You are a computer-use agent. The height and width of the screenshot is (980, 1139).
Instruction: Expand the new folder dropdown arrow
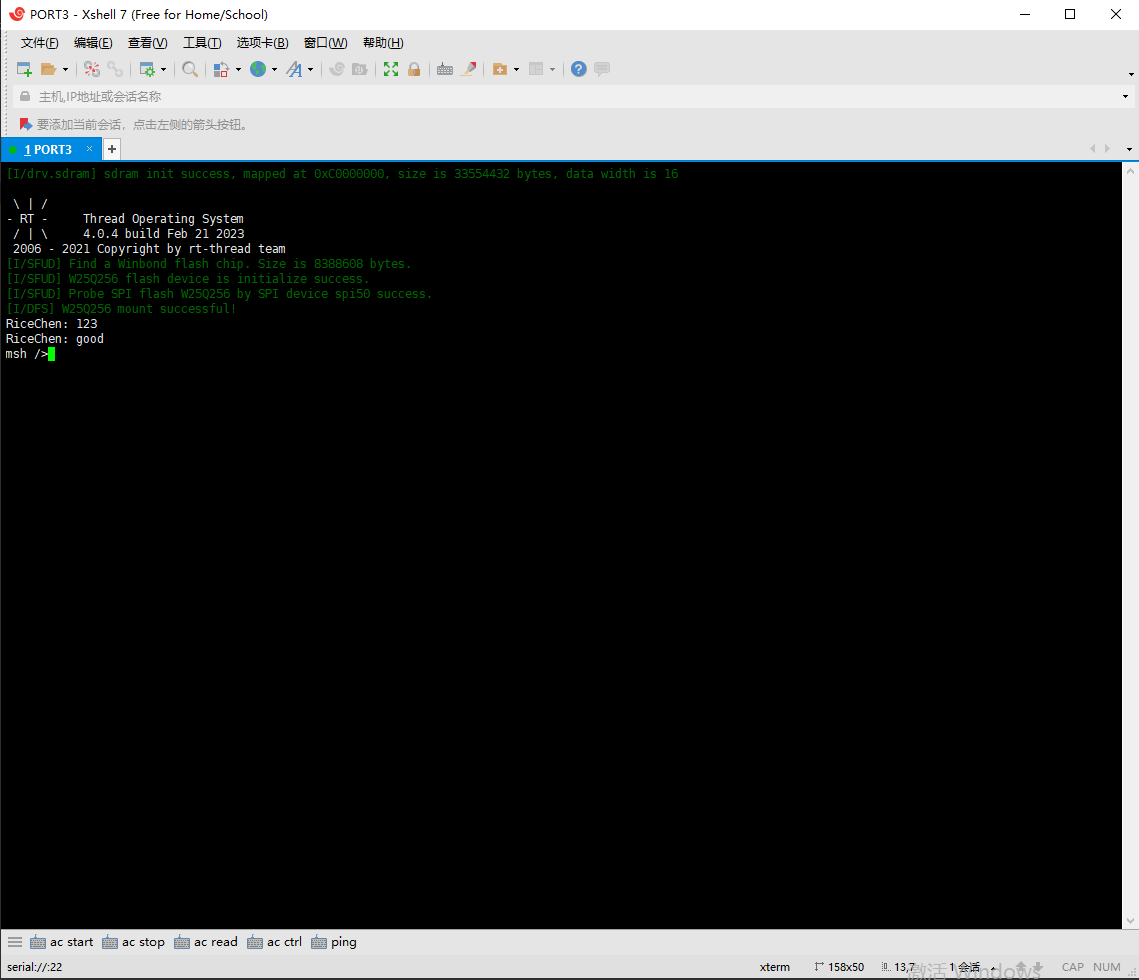(x=516, y=70)
